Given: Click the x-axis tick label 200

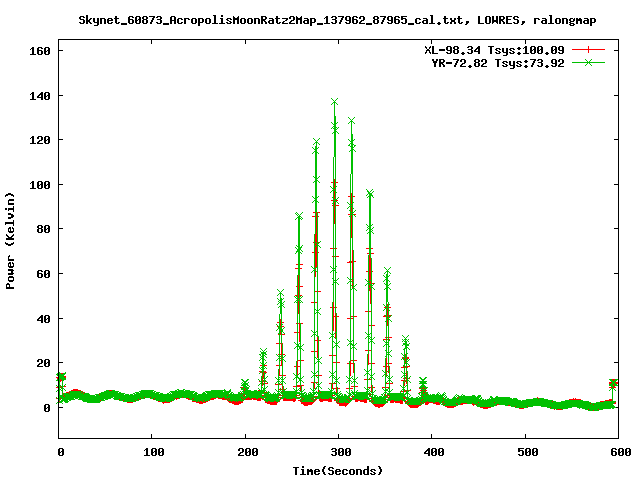Looking at the screenshot, I should pos(247,452).
